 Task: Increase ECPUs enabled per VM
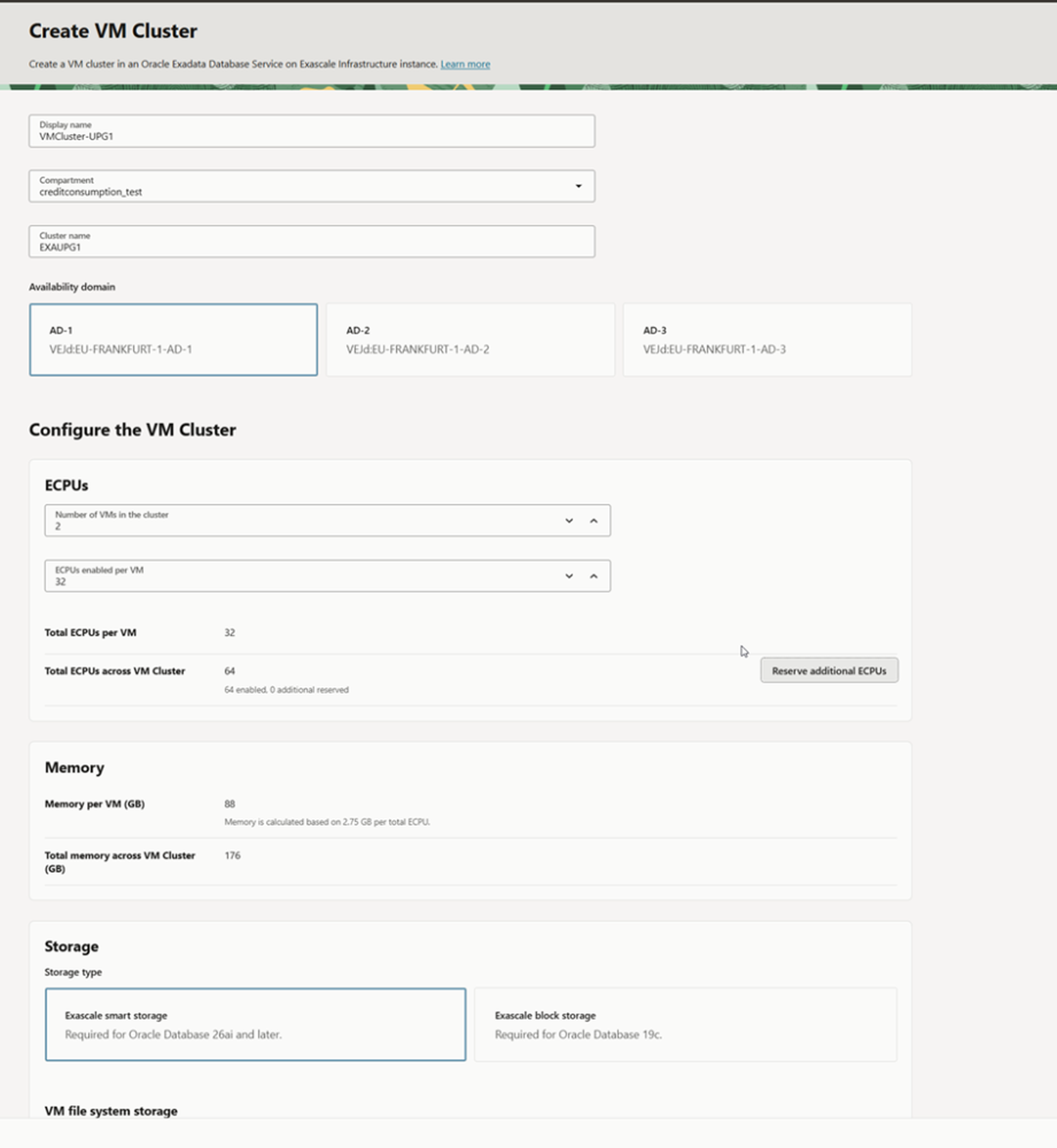point(593,576)
